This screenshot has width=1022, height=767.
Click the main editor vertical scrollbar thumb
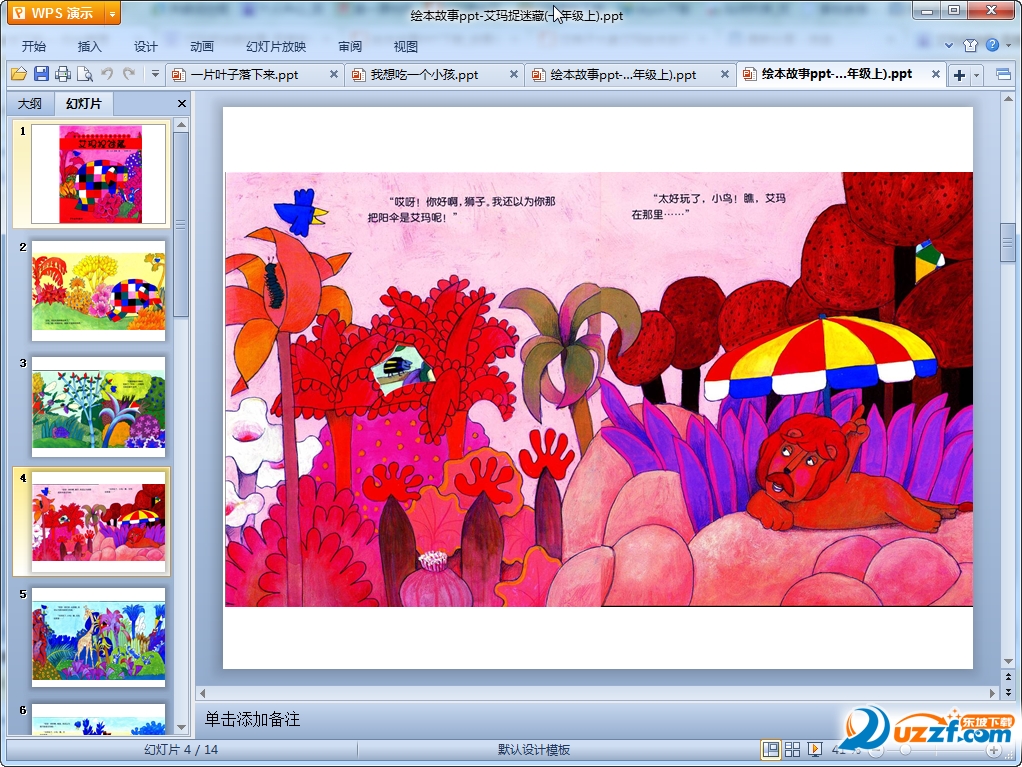[x=1008, y=242]
